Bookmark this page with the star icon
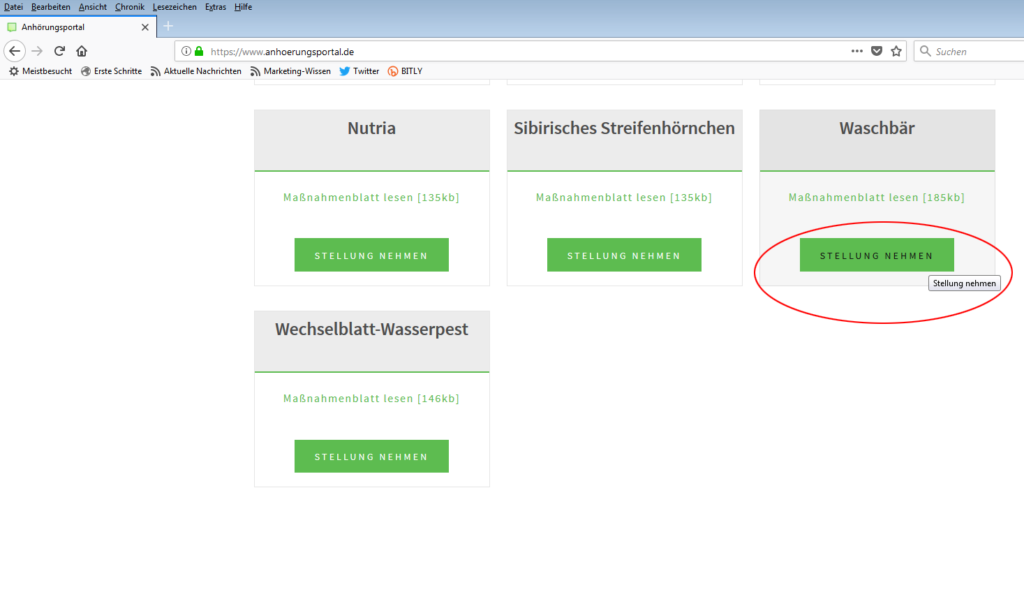Screen dimensions: 1024x592 point(896,51)
